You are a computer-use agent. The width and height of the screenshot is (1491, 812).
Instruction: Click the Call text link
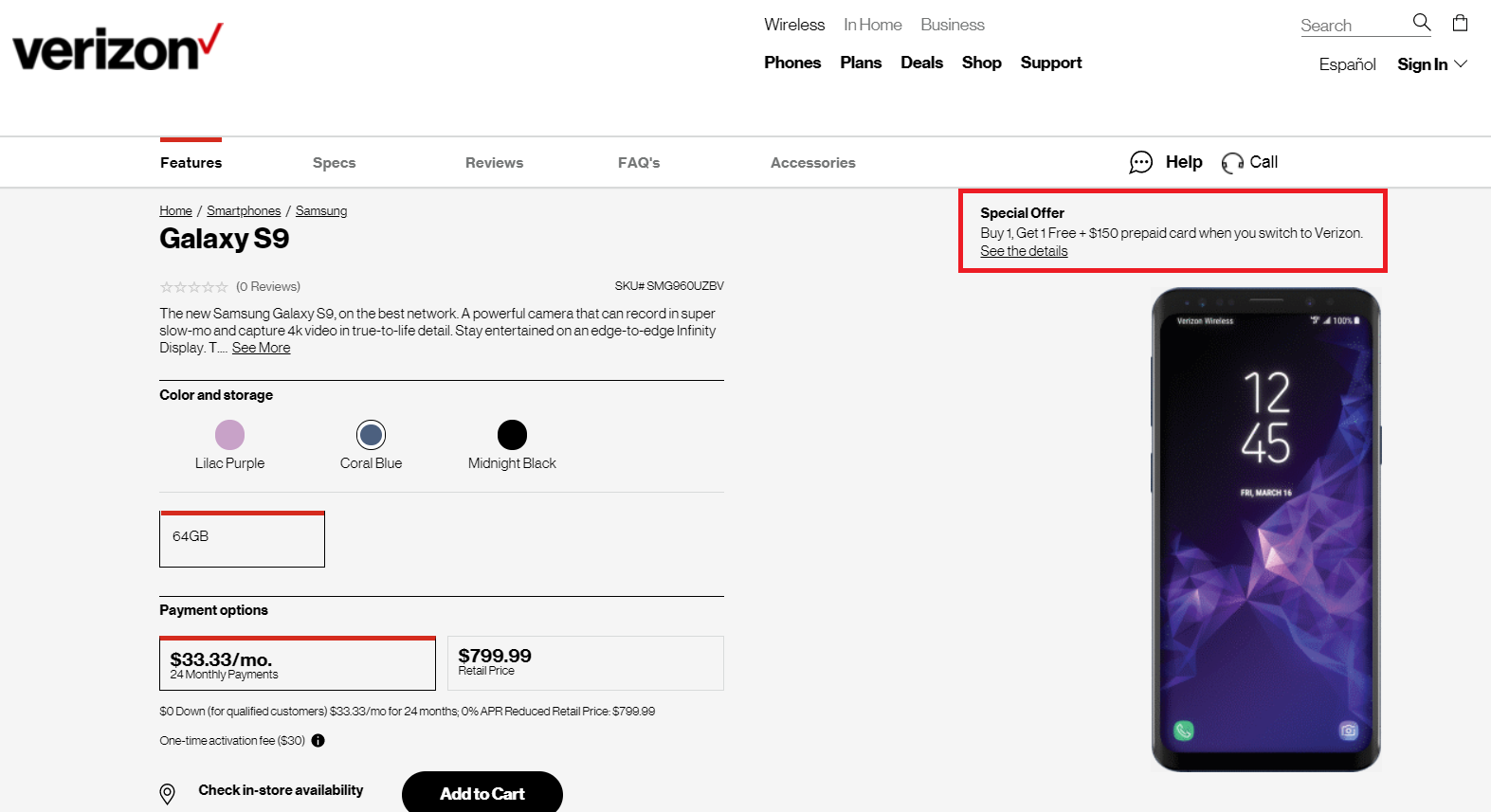click(x=1264, y=162)
